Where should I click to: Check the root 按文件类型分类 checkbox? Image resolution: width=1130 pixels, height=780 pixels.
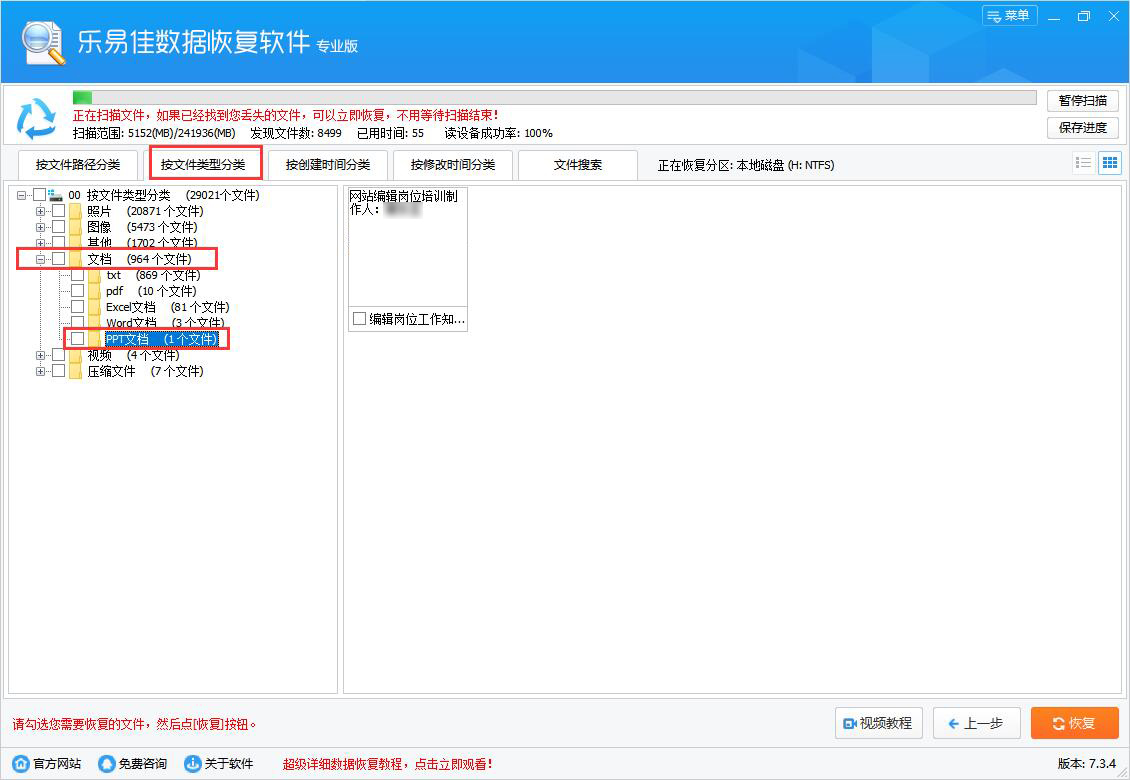[40, 194]
